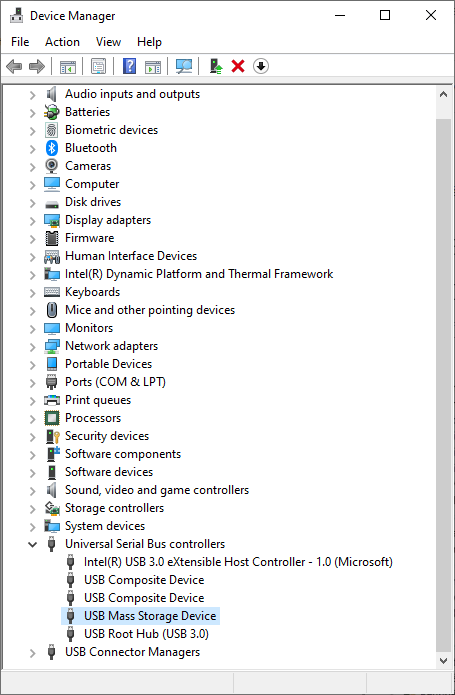Open the Properties toolbar icon
Screen dimensions: 455x695
98,66
